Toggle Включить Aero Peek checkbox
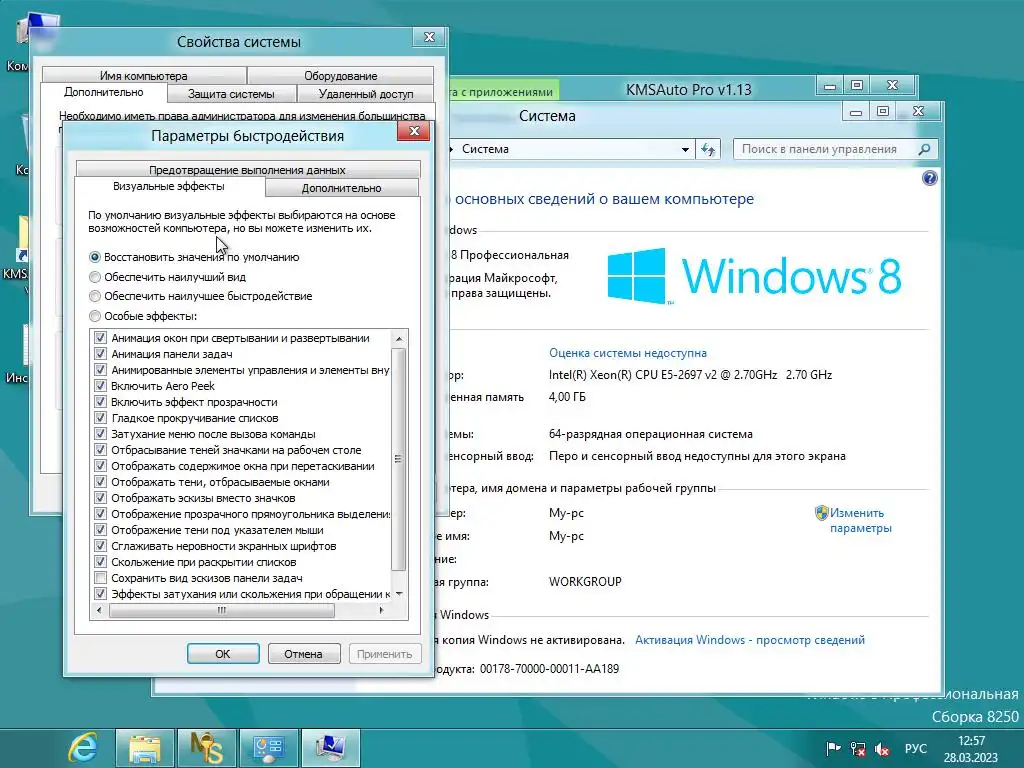 [100, 386]
